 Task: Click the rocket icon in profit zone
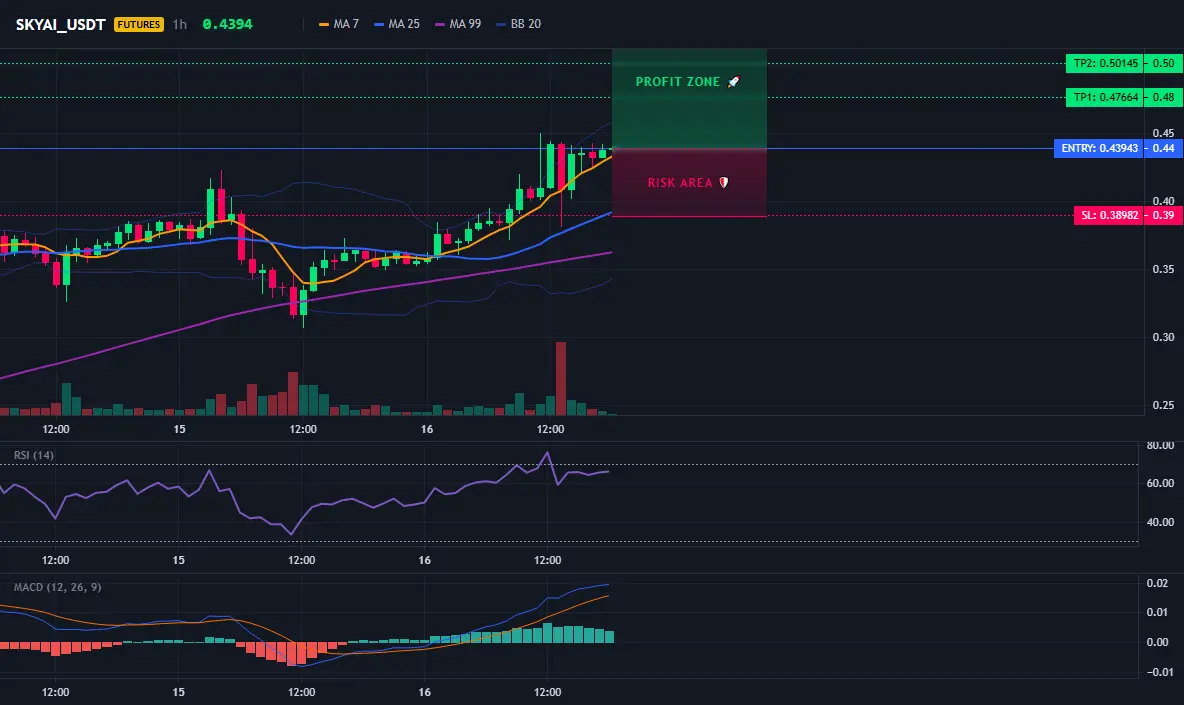pyautogui.click(x=733, y=82)
